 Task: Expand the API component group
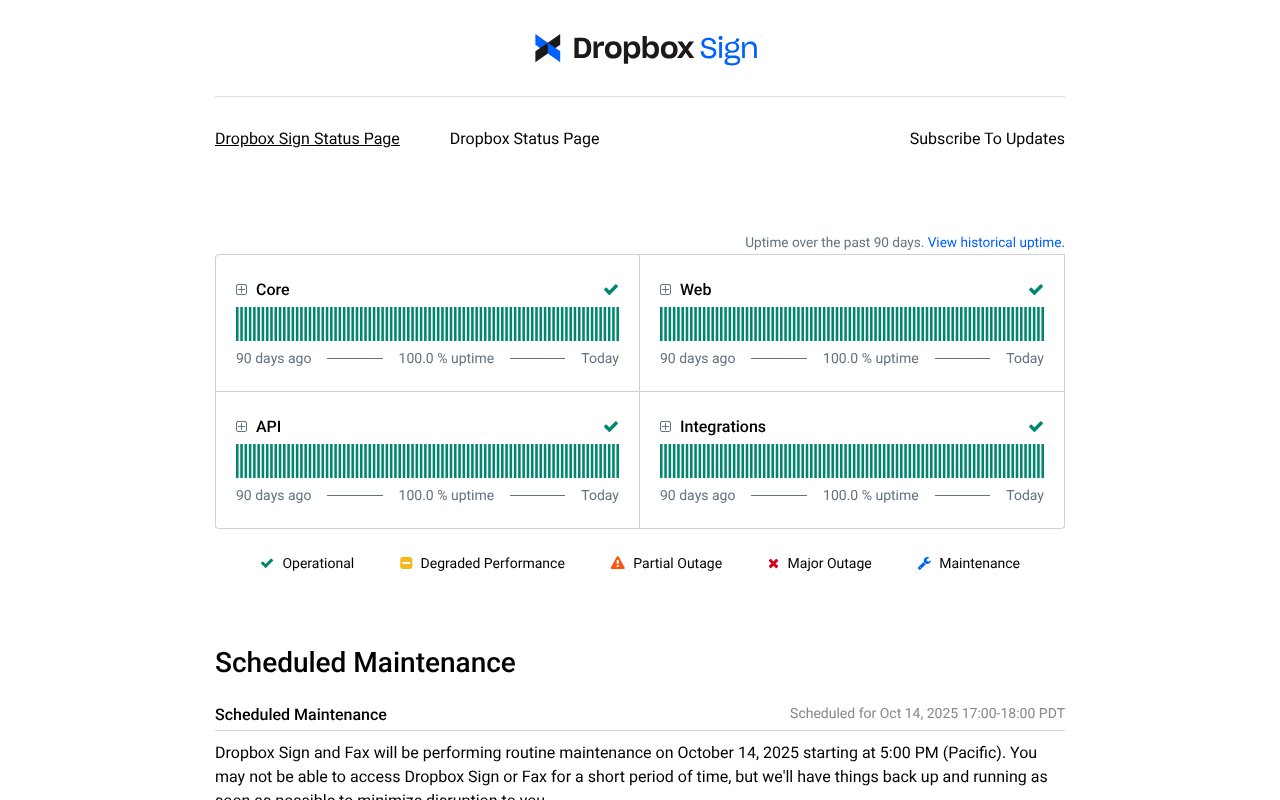[x=242, y=427]
